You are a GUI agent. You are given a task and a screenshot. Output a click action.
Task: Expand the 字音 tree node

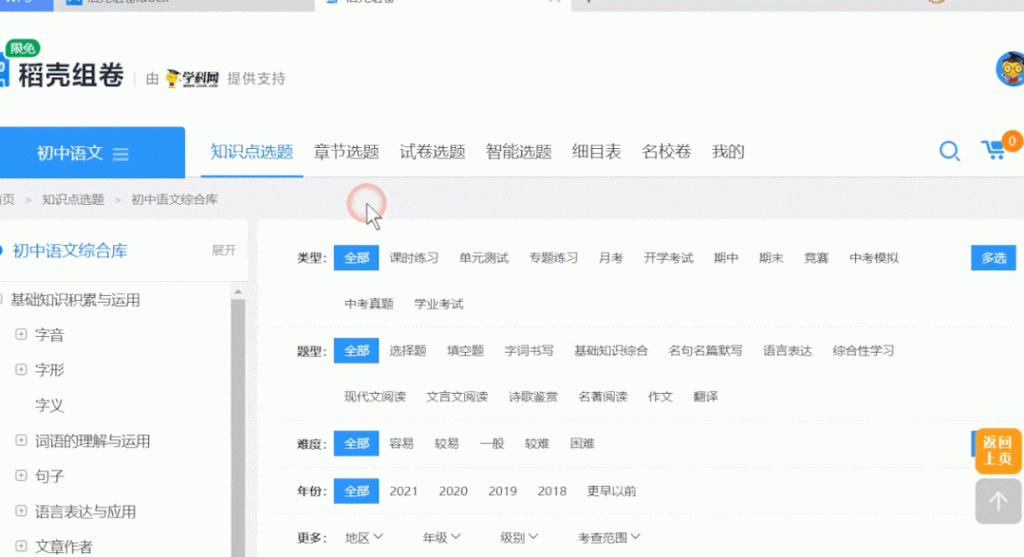[x=21, y=334]
